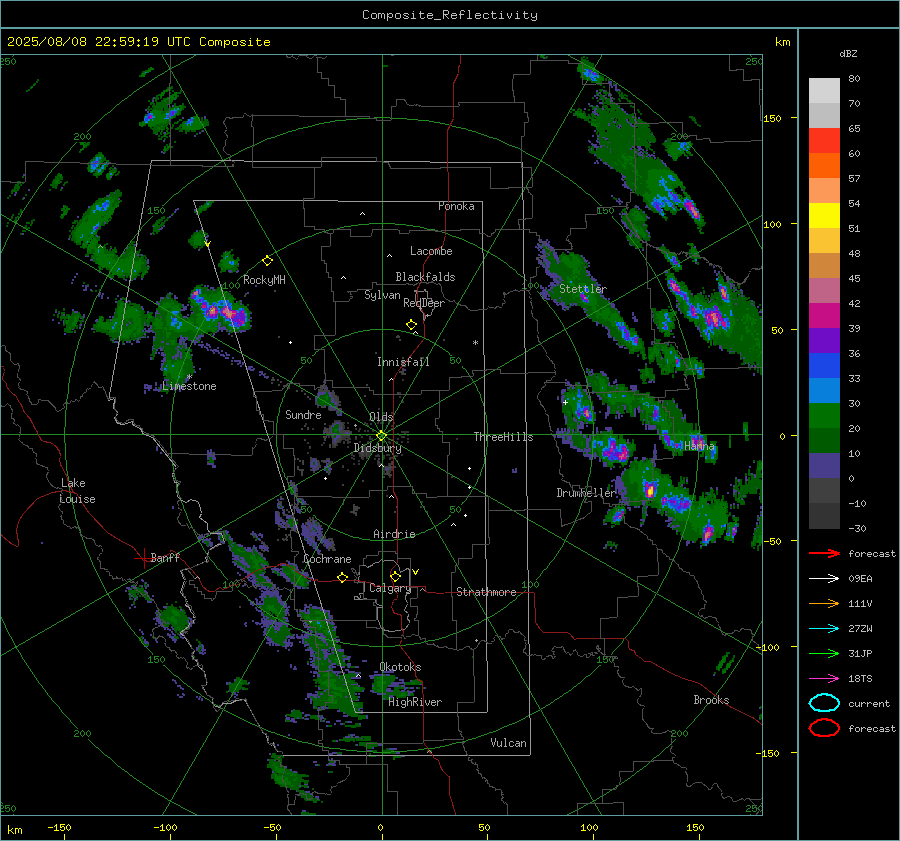Select the purple 39-36 dBZ color band
The height and width of the screenshot is (841, 900).
coord(824,341)
